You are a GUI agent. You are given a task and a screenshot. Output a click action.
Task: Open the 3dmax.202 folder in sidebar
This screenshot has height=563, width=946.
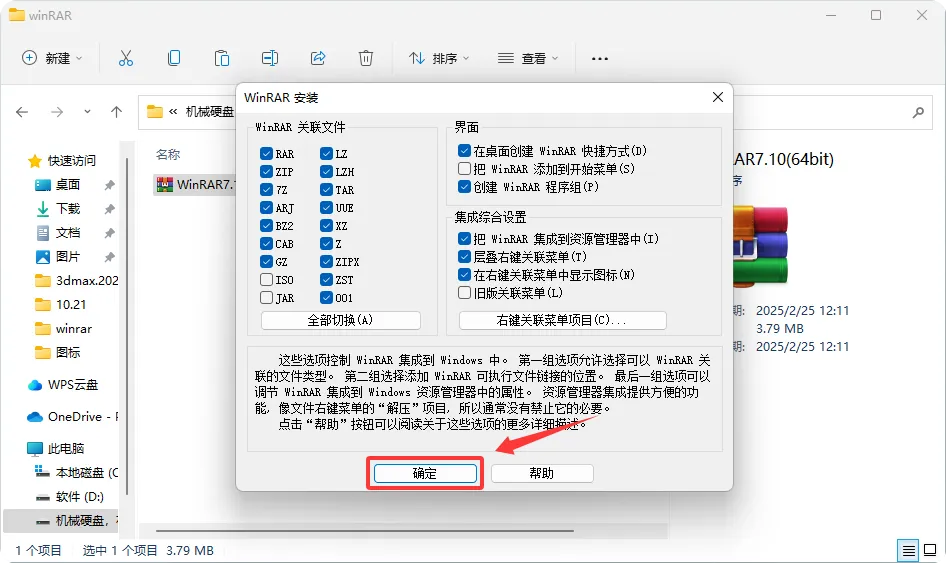(77, 281)
